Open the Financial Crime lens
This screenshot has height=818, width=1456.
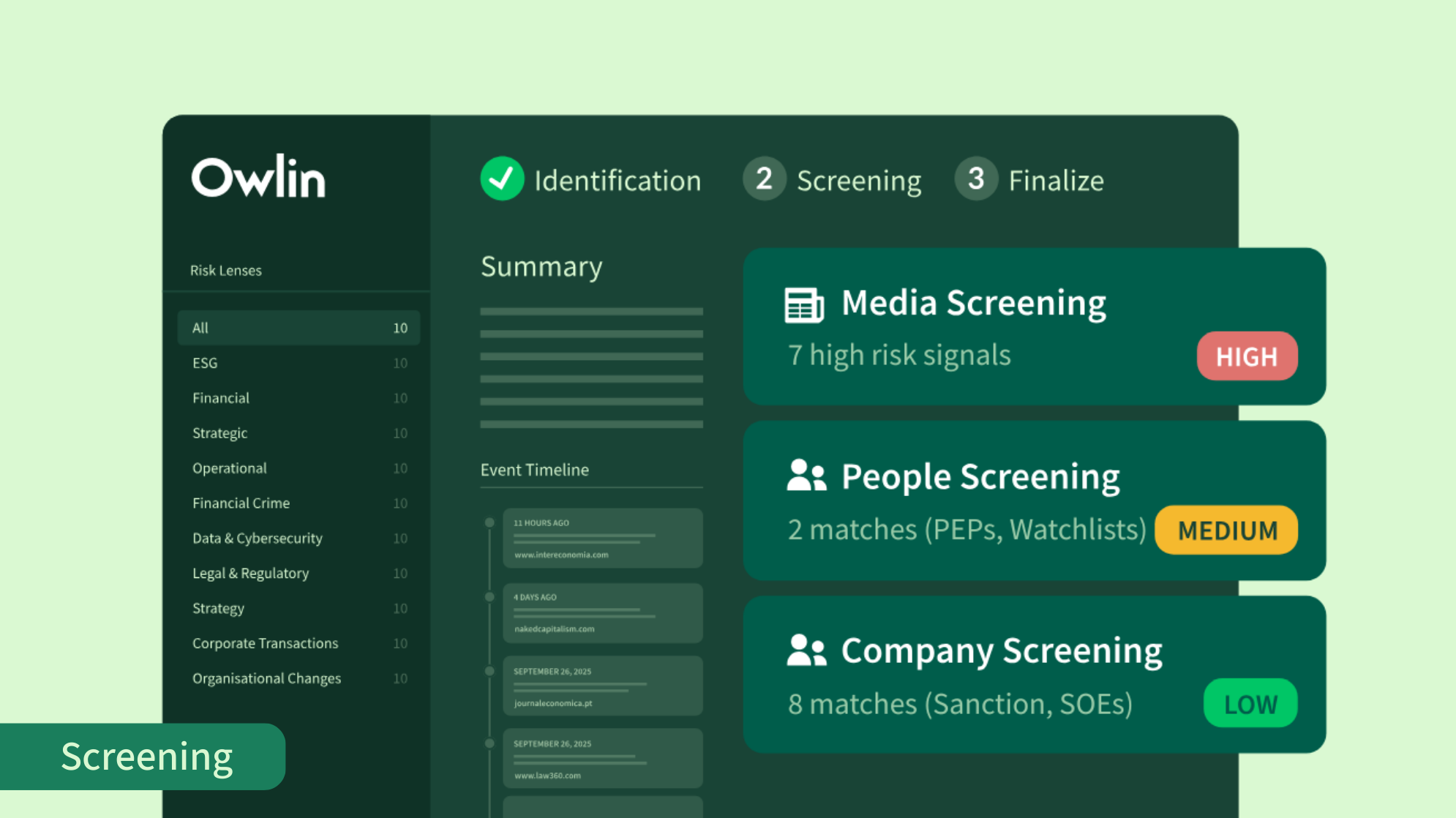[x=241, y=503]
